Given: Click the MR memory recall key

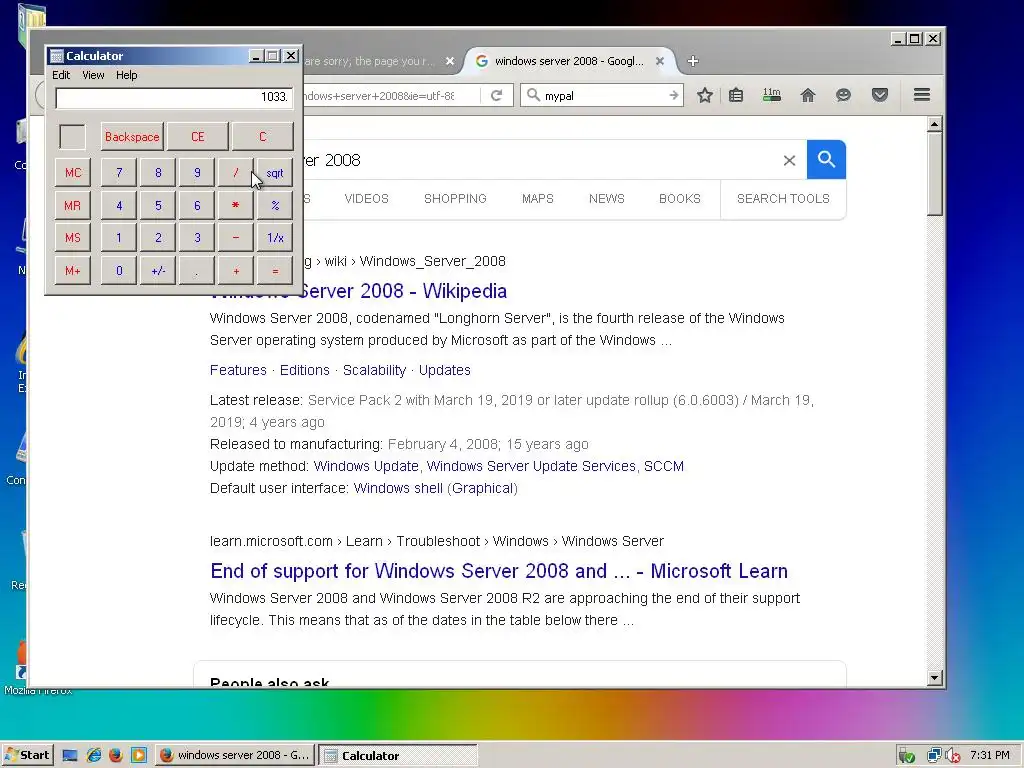Looking at the screenshot, I should [x=72, y=205].
